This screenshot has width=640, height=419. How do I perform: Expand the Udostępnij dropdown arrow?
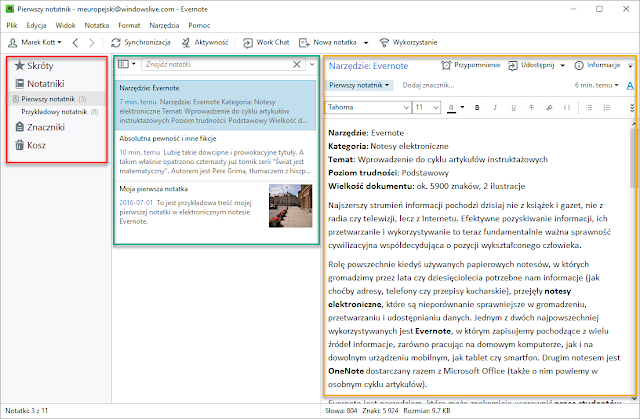point(562,65)
